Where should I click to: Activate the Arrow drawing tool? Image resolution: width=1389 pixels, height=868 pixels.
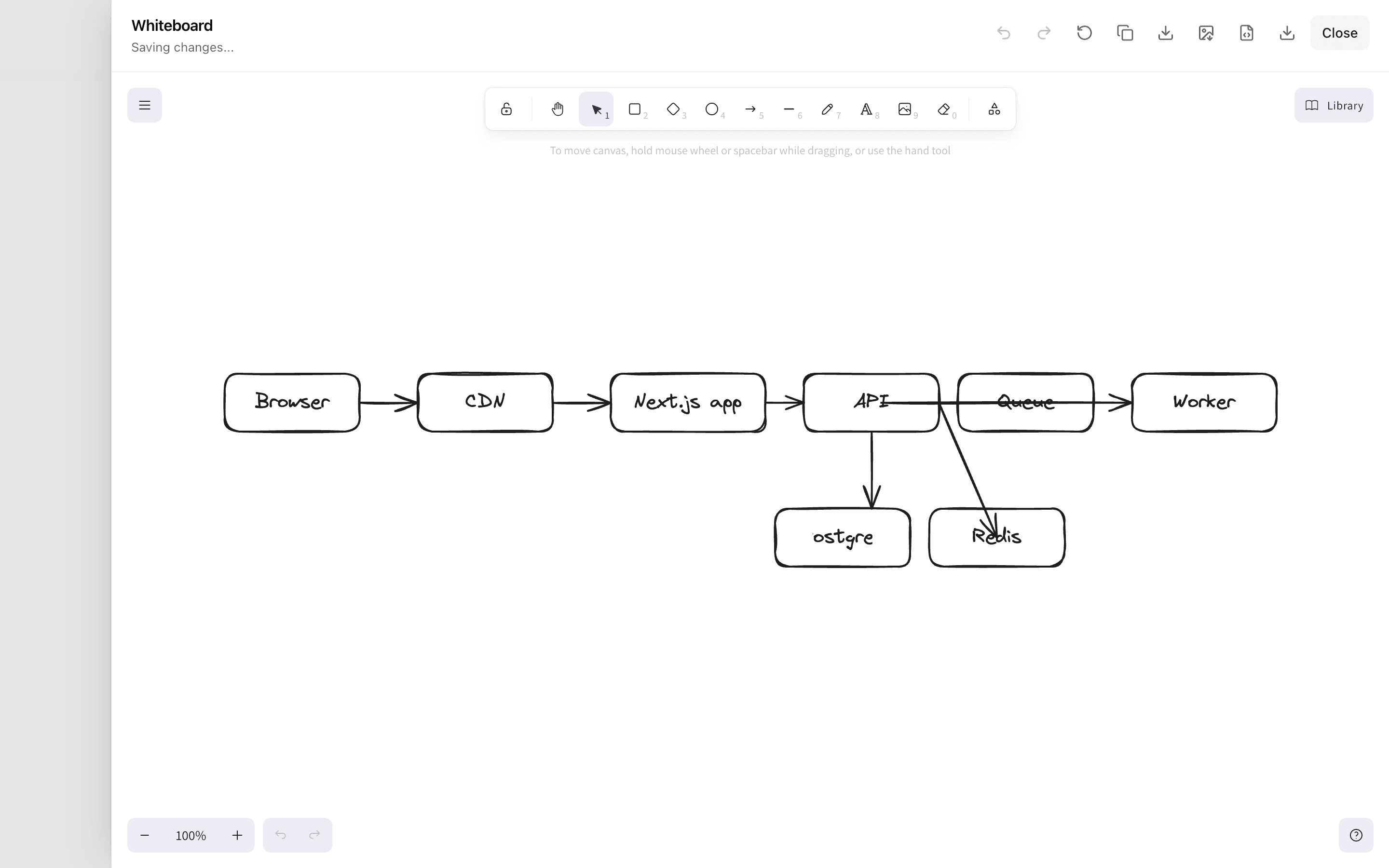[x=750, y=109]
